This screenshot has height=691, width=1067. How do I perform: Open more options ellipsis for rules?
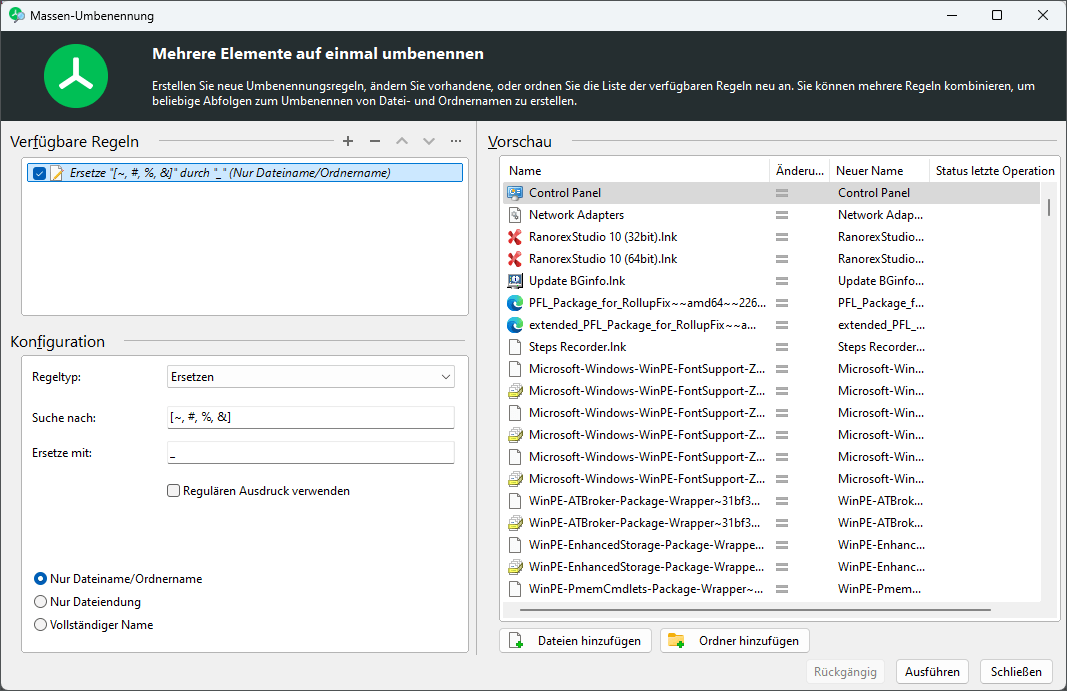456,141
